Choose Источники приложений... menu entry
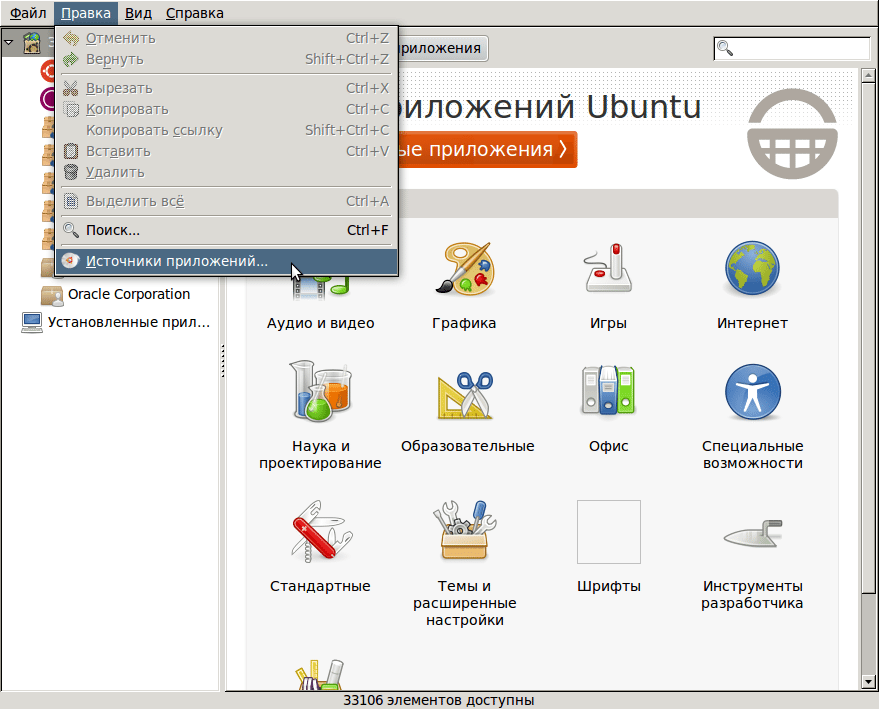This screenshot has height=709, width=879. [226, 261]
